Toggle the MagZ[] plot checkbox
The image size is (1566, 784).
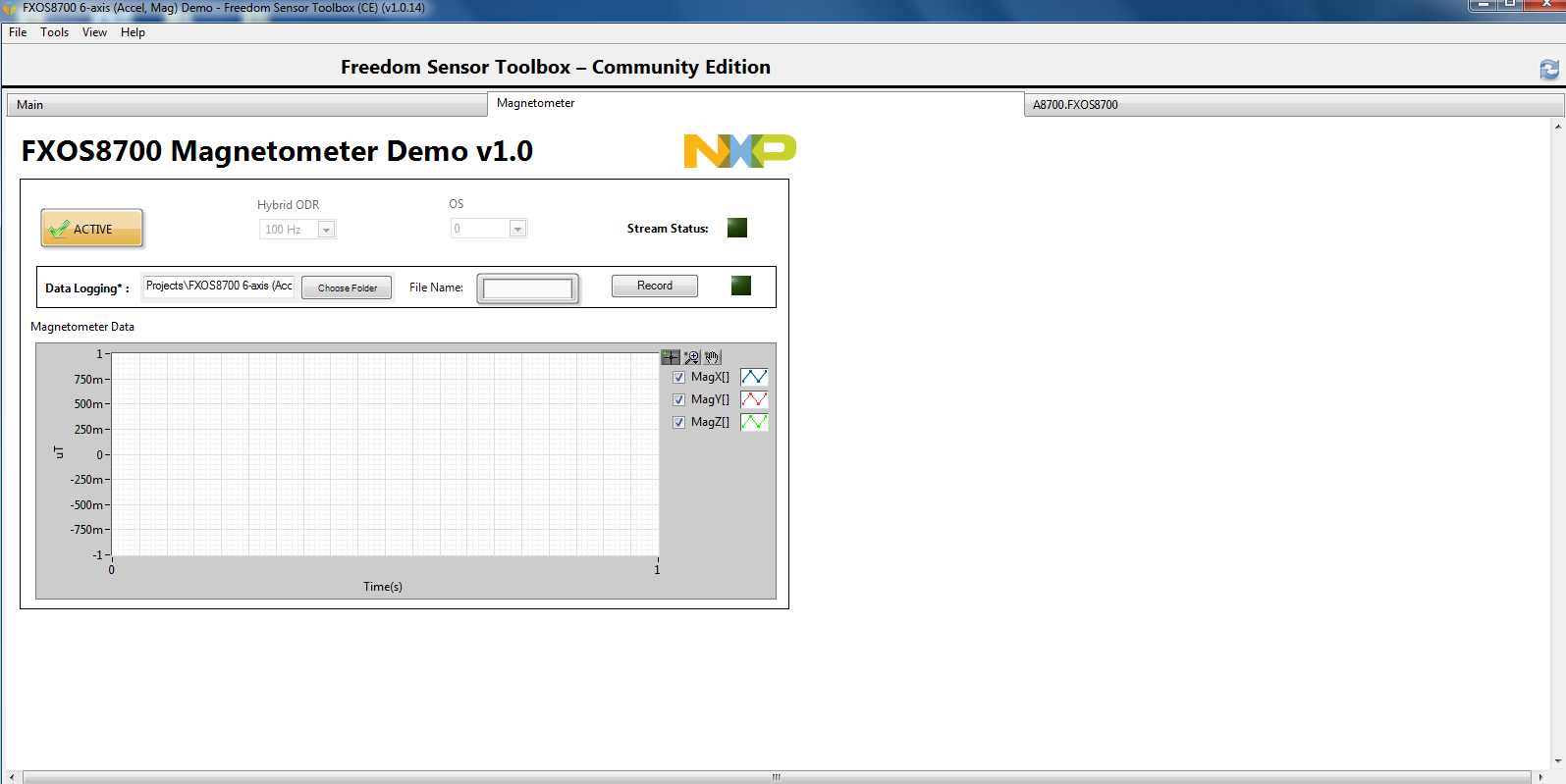[678, 422]
